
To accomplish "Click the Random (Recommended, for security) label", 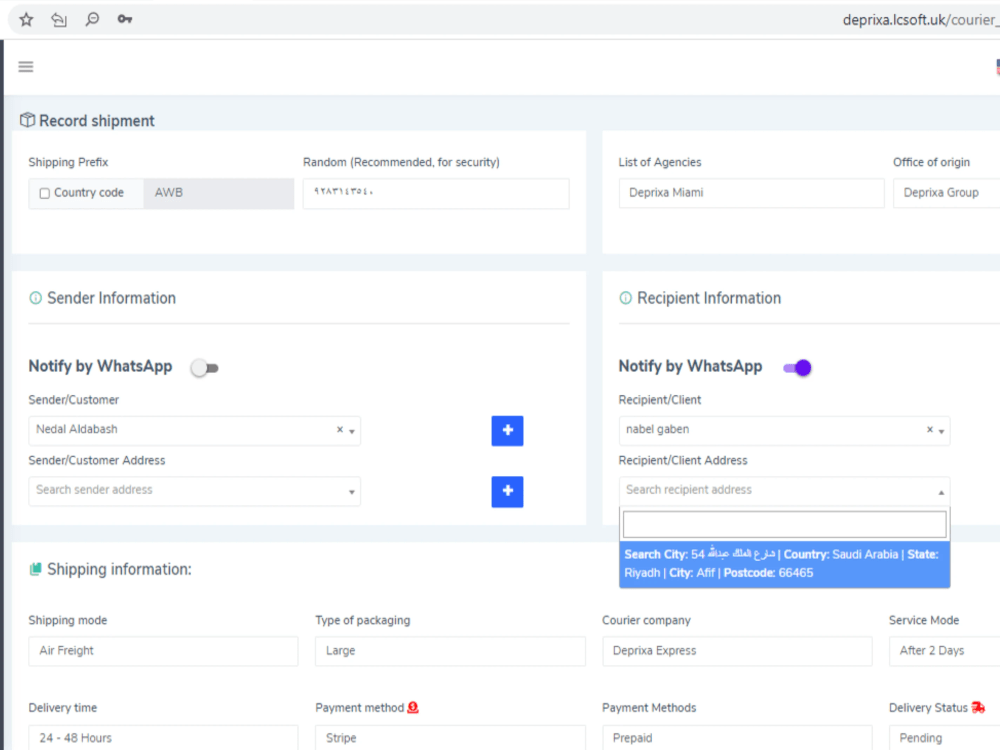I will tap(401, 162).
